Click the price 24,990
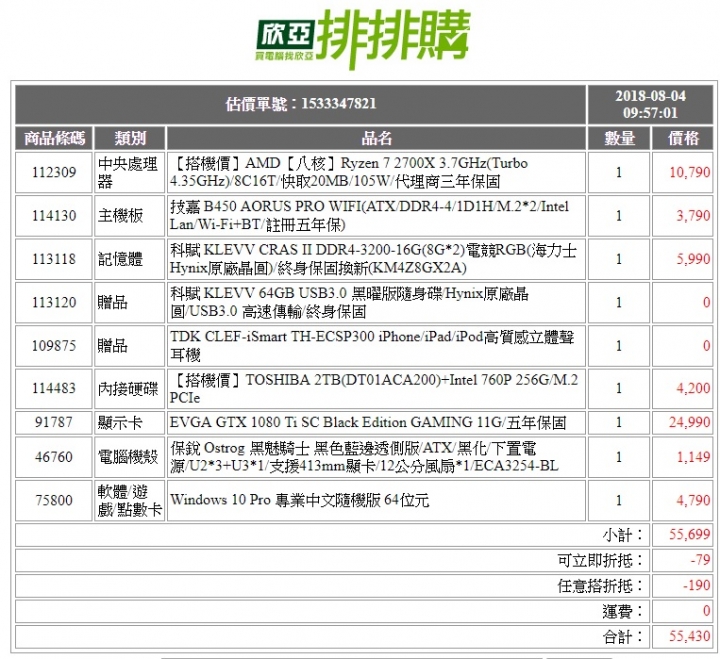The height and width of the screenshot is (659, 720). pyautogui.click(x=690, y=422)
